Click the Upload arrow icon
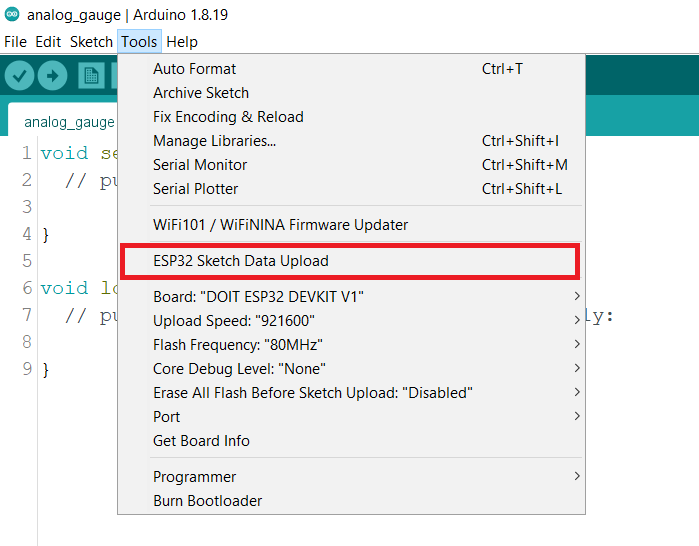The height and width of the screenshot is (546, 699). tap(52, 75)
